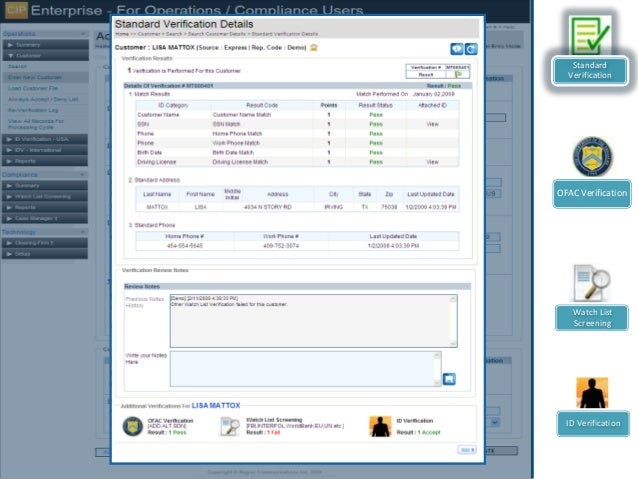Screen dimensions: 638x479
Task: Click the 'Home Phone Match' result code cell
Action: [237, 133]
